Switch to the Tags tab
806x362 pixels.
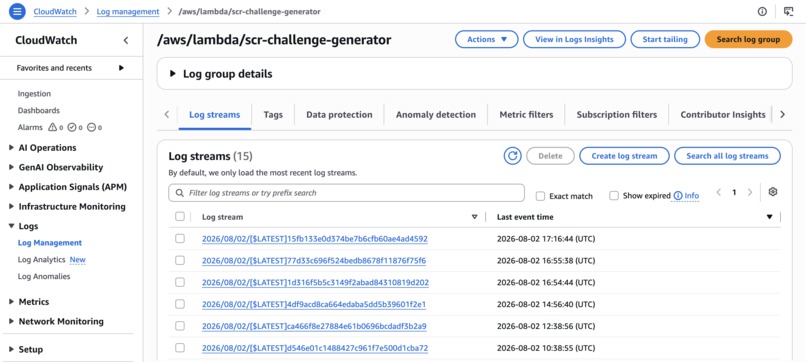click(x=273, y=115)
